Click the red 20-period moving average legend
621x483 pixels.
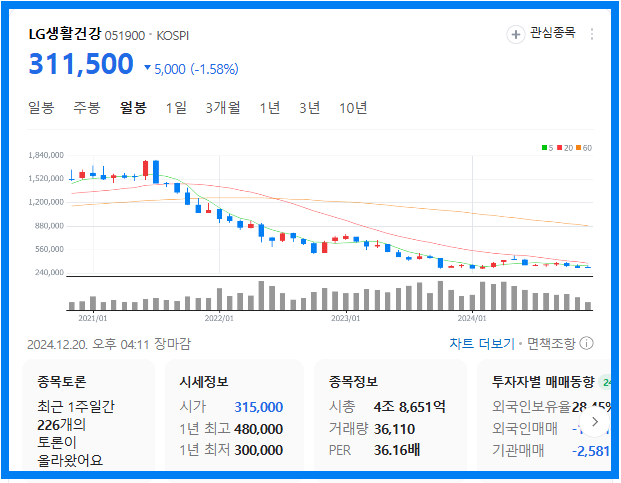pos(565,148)
